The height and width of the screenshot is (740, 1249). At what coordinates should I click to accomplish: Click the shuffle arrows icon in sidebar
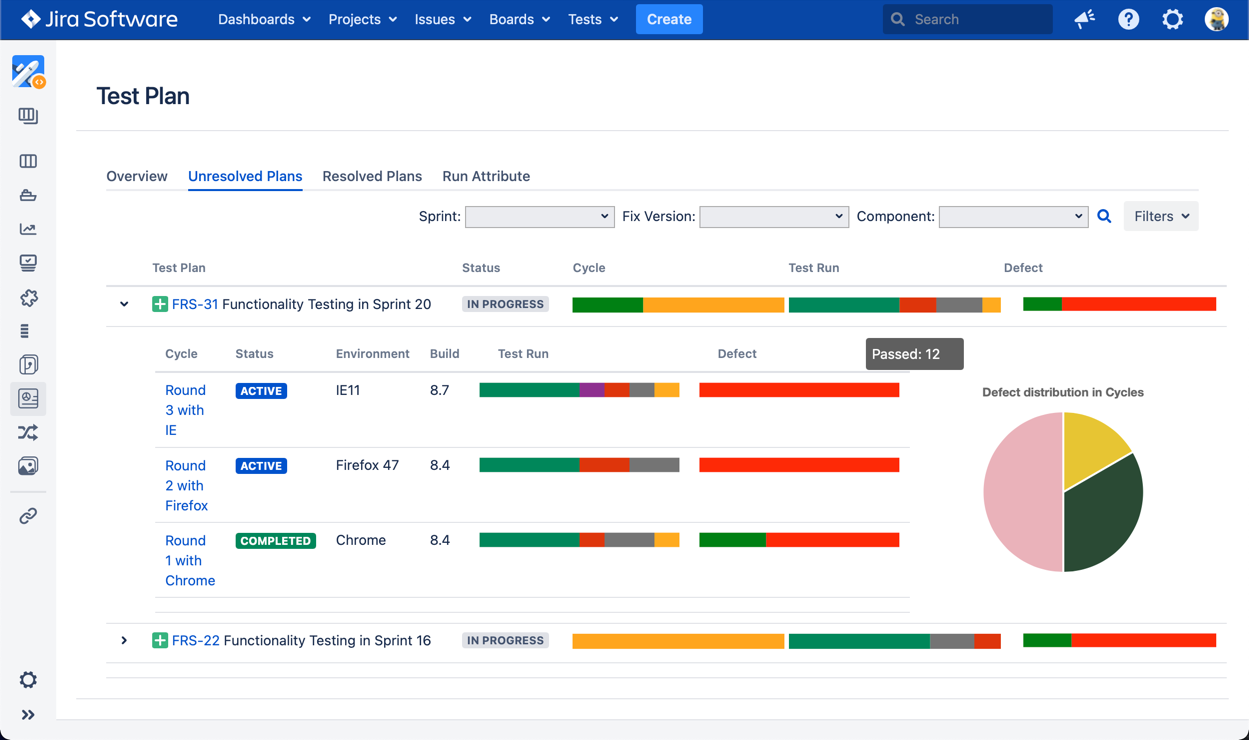28,432
